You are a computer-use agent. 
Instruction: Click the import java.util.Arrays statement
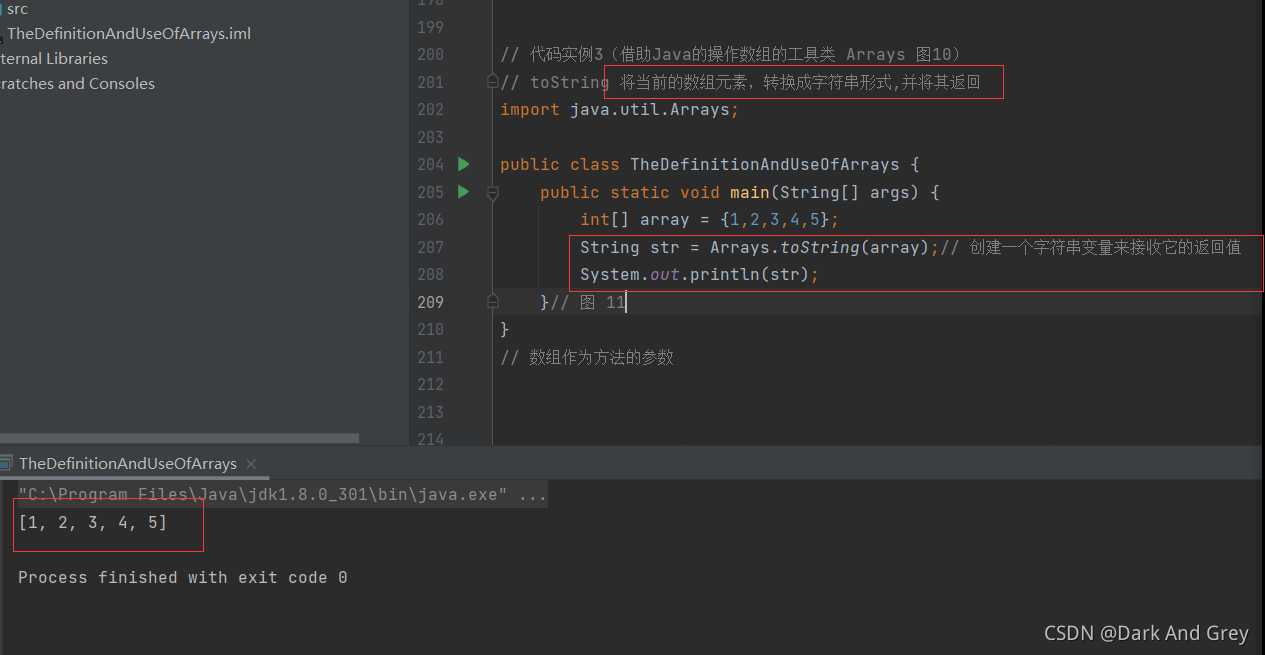coord(619,109)
